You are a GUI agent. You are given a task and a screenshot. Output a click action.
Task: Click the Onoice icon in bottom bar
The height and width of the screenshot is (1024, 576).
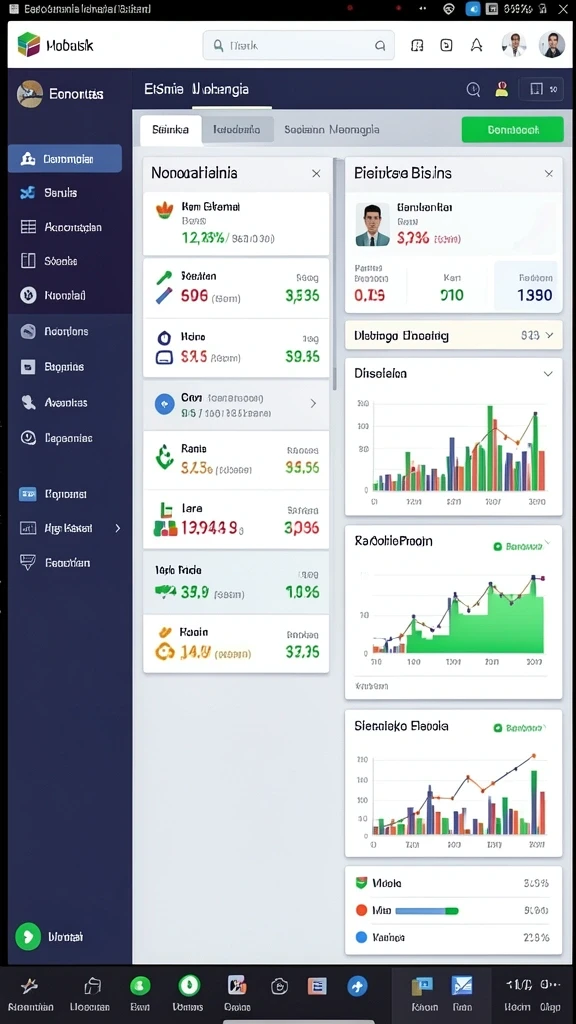[236, 985]
